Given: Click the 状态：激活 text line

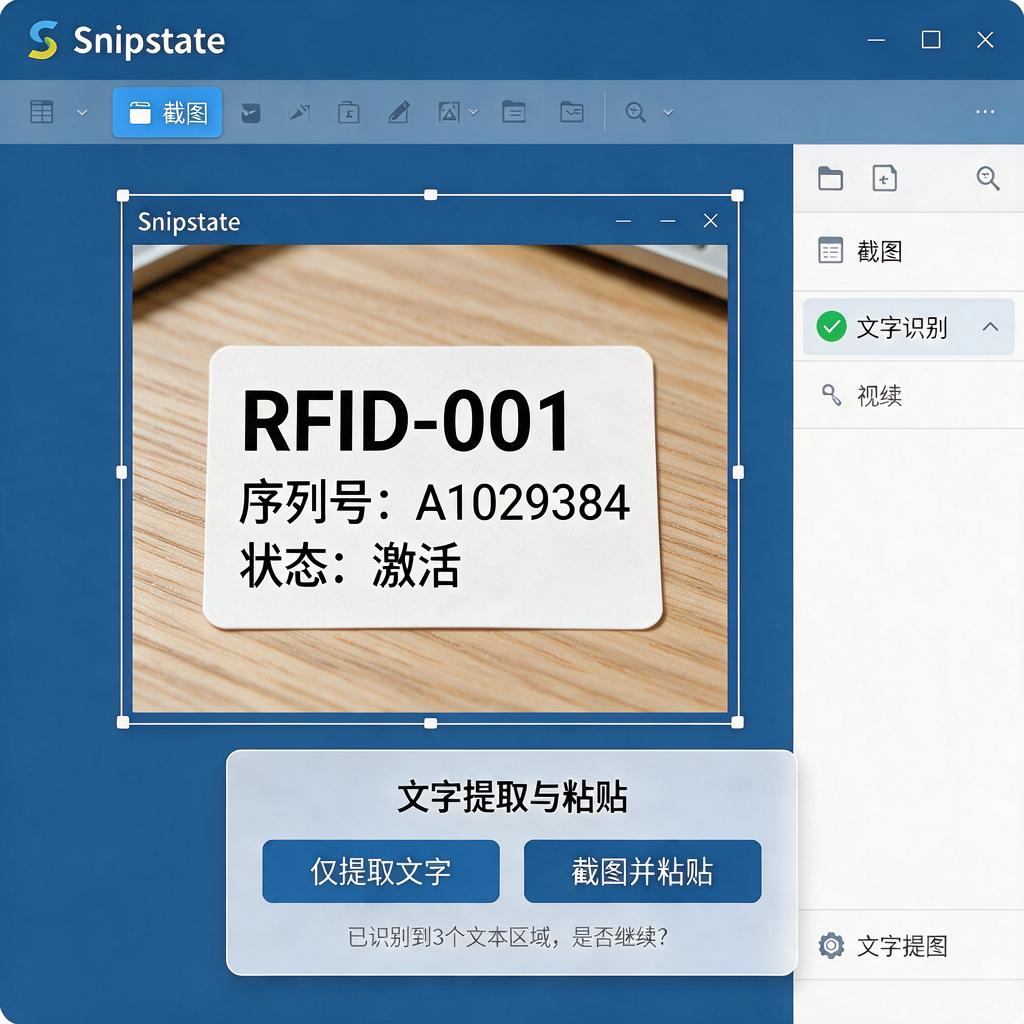Looking at the screenshot, I should (350, 565).
